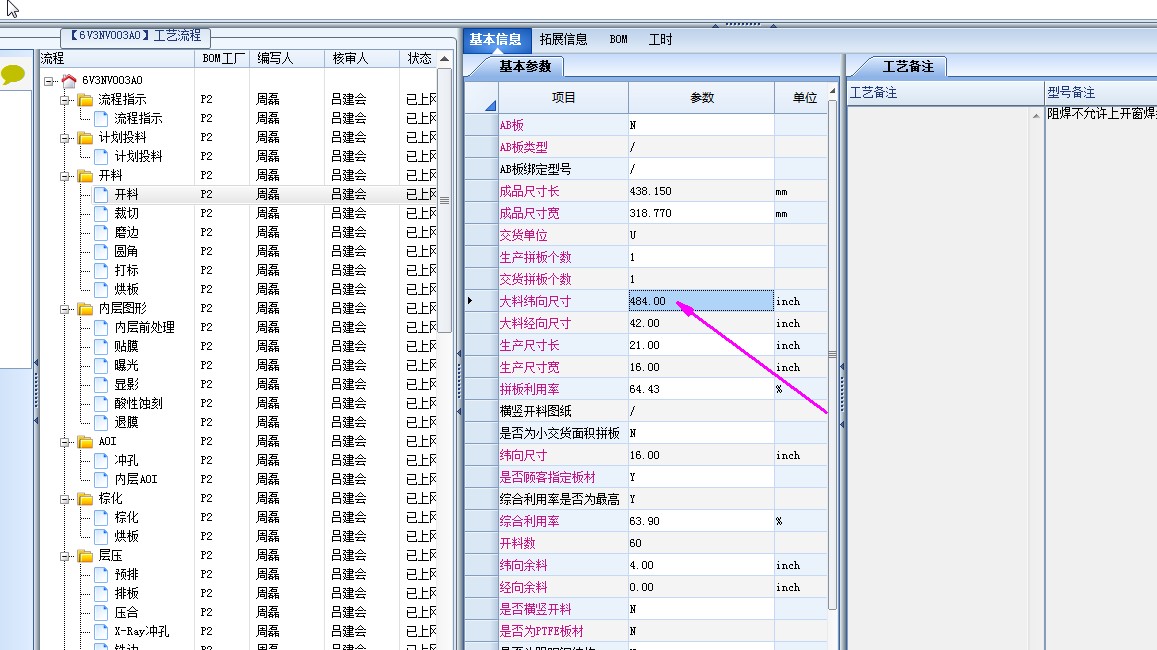Click the document icon beside 贴膜
Image resolution: width=1157 pixels, height=650 pixels.
point(101,347)
